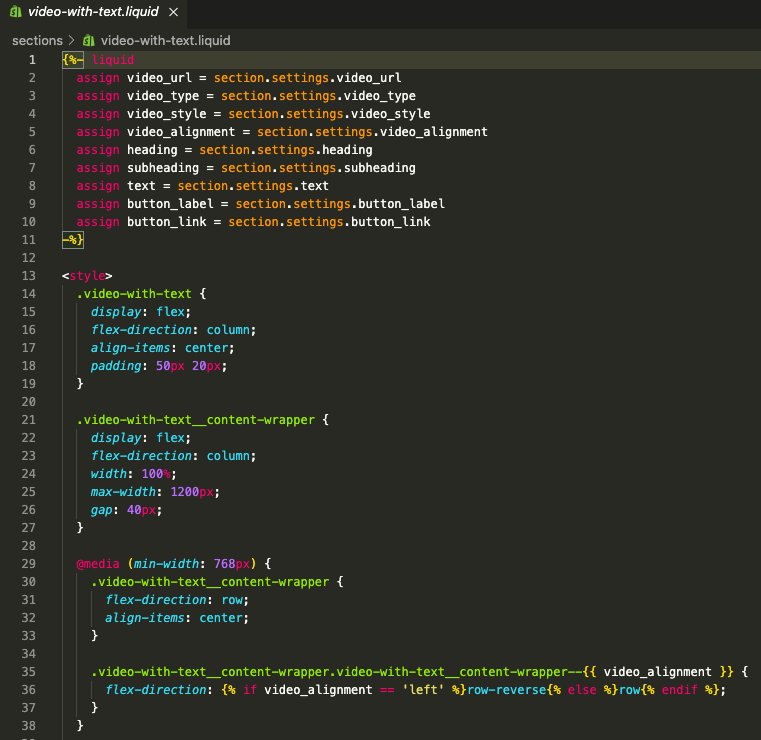Close the video-with-text.liquid tab
The height and width of the screenshot is (740, 761).
(x=173, y=12)
